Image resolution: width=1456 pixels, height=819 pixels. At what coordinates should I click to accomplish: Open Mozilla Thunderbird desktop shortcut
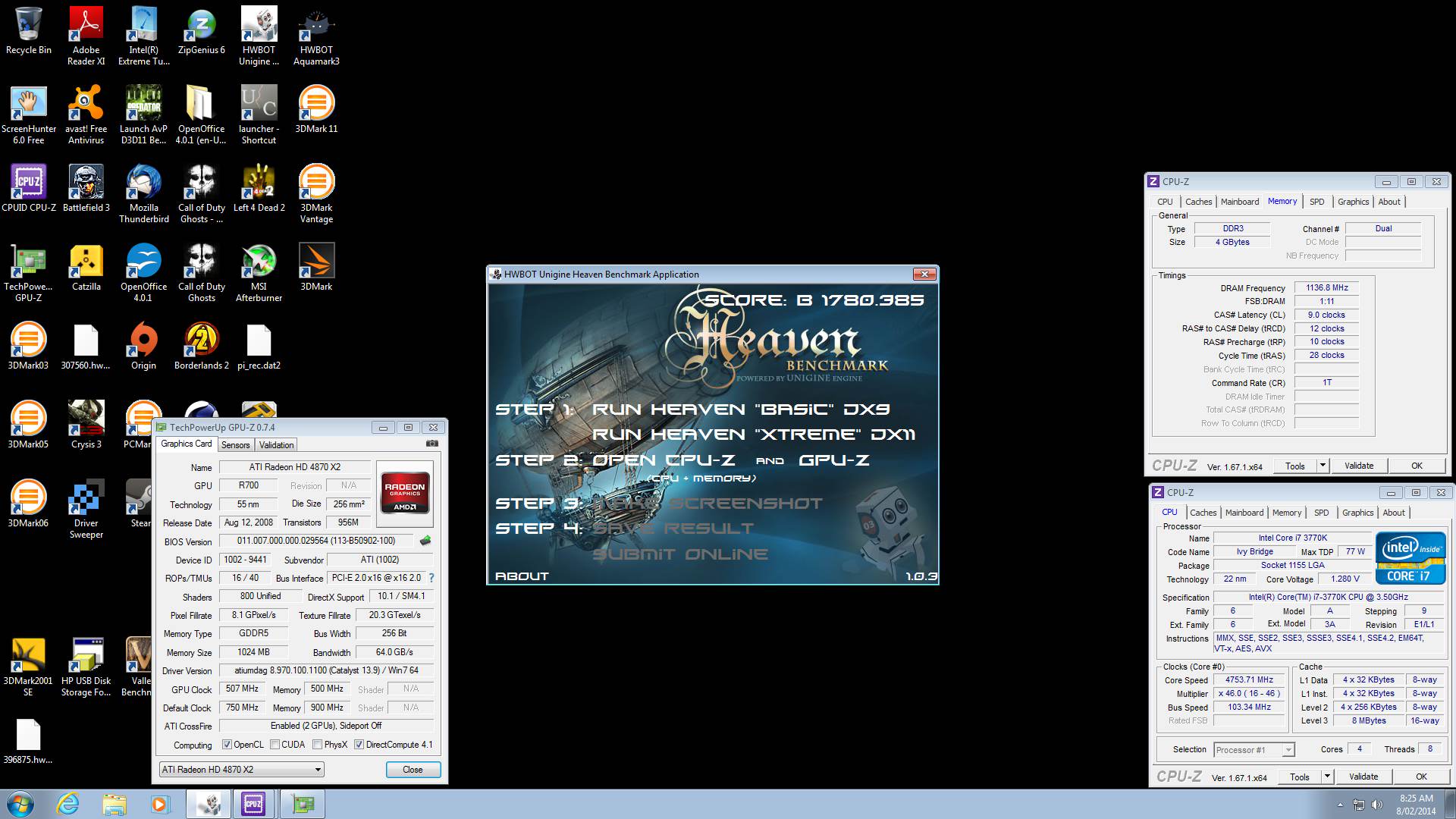tap(143, 193)
